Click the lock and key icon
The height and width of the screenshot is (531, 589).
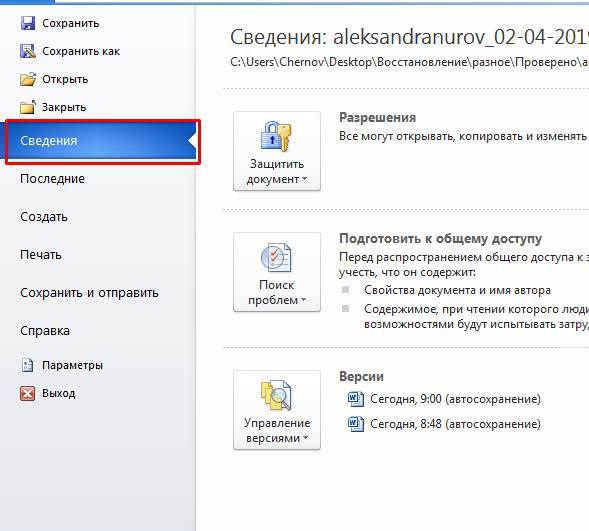[x=276, y=136]
